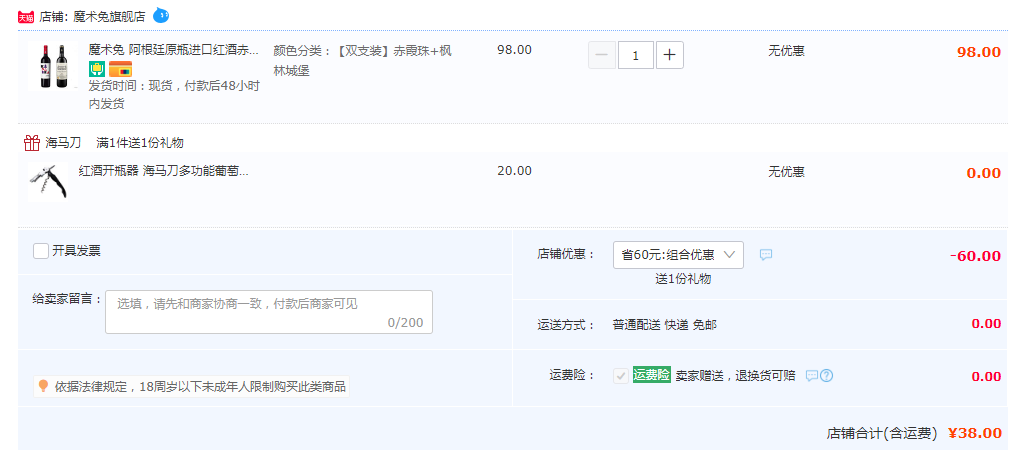
Task: Open the 魔术兔 阿根廷原瓶进口红酒 product link
Action: point(174,50)
